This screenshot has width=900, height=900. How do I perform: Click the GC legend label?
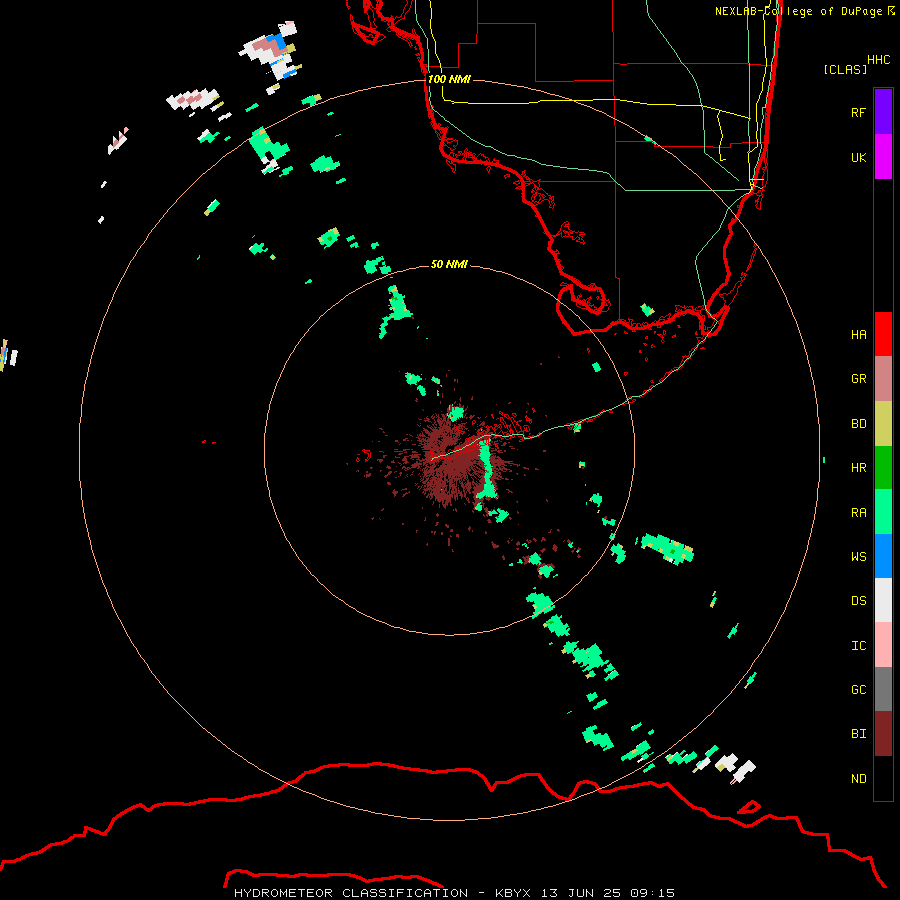(x=858, y=689)
